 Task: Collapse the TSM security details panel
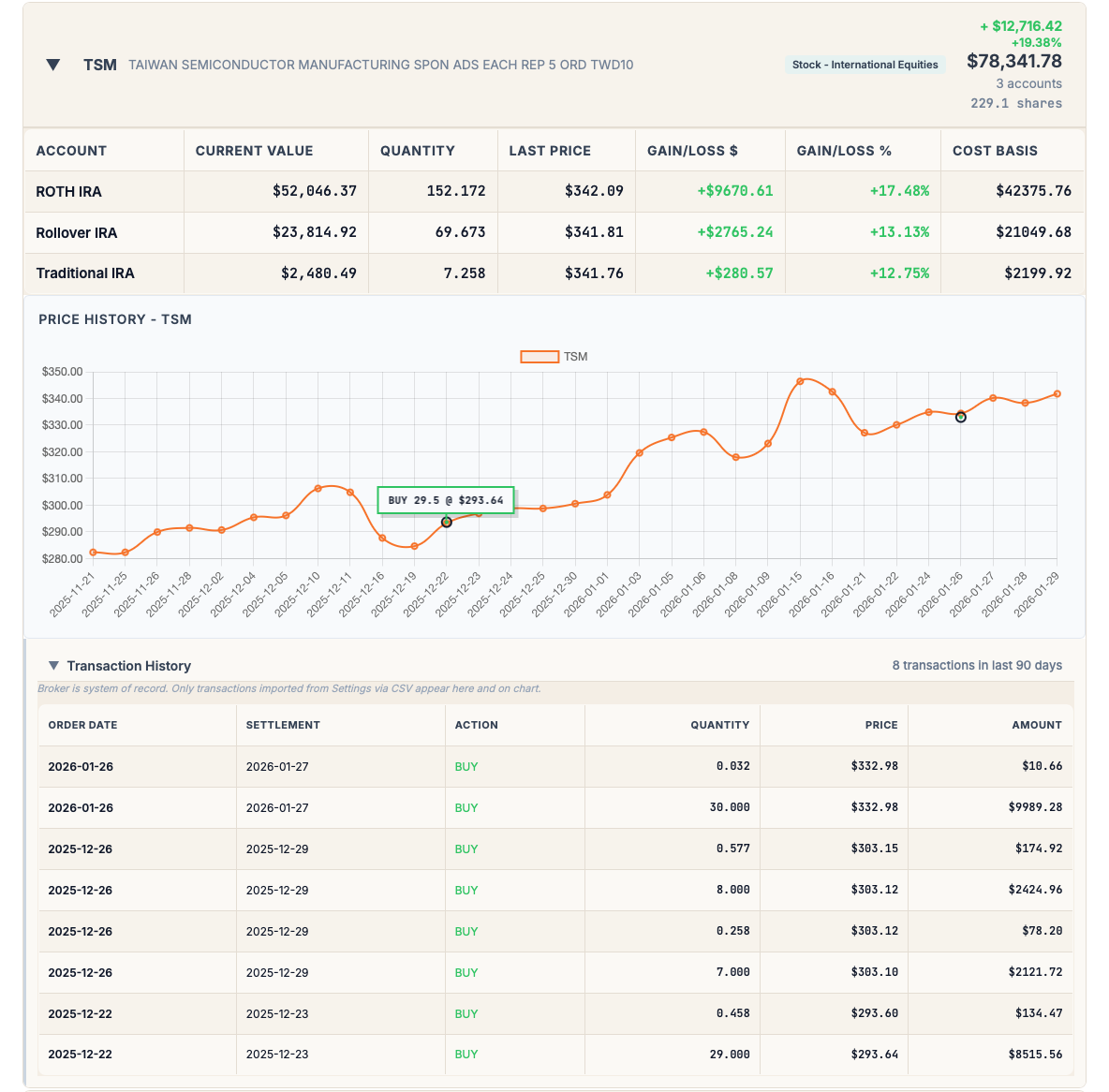[53, 65]
